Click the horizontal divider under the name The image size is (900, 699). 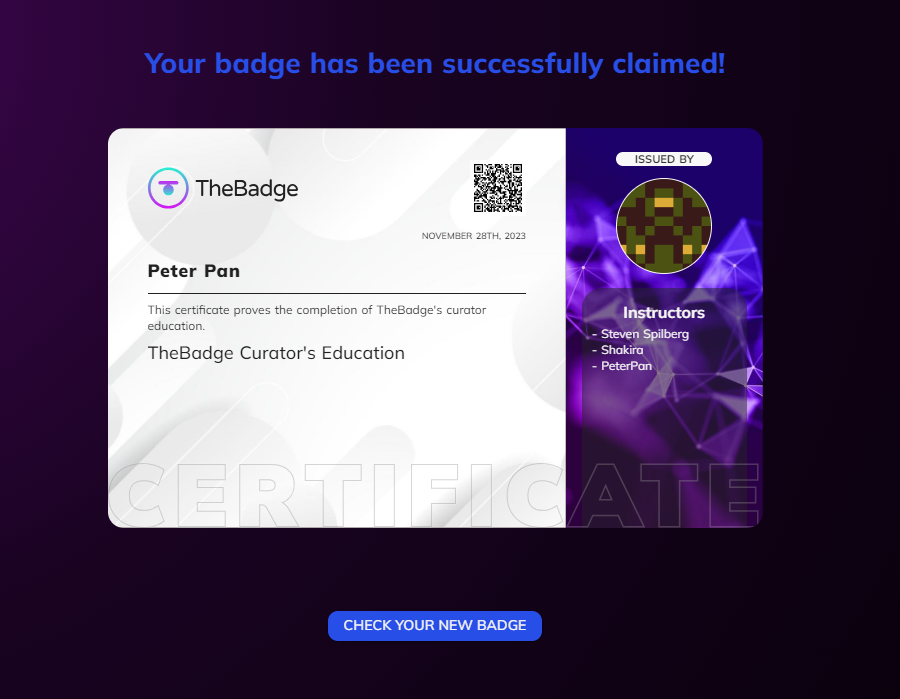coord(336,293)
